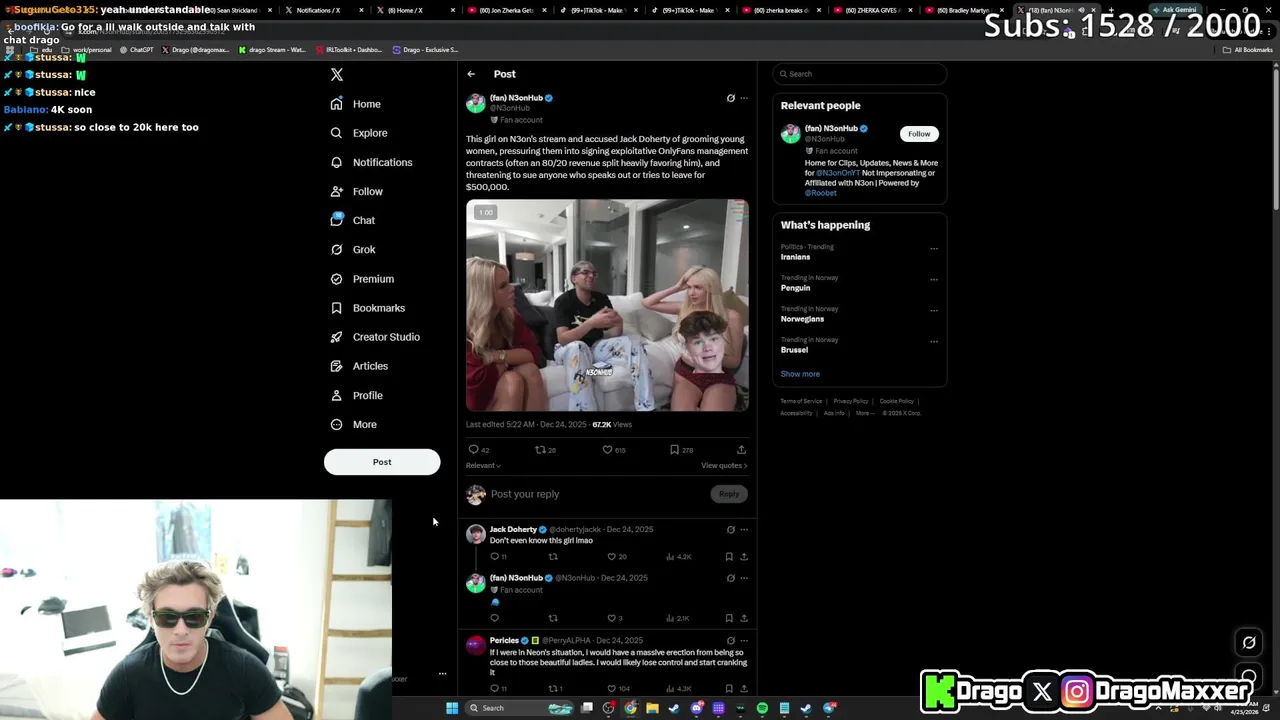This screenshot has width=1280, height=720.
Task: Reply to the N3onHub comment
Action: (494, 619)
